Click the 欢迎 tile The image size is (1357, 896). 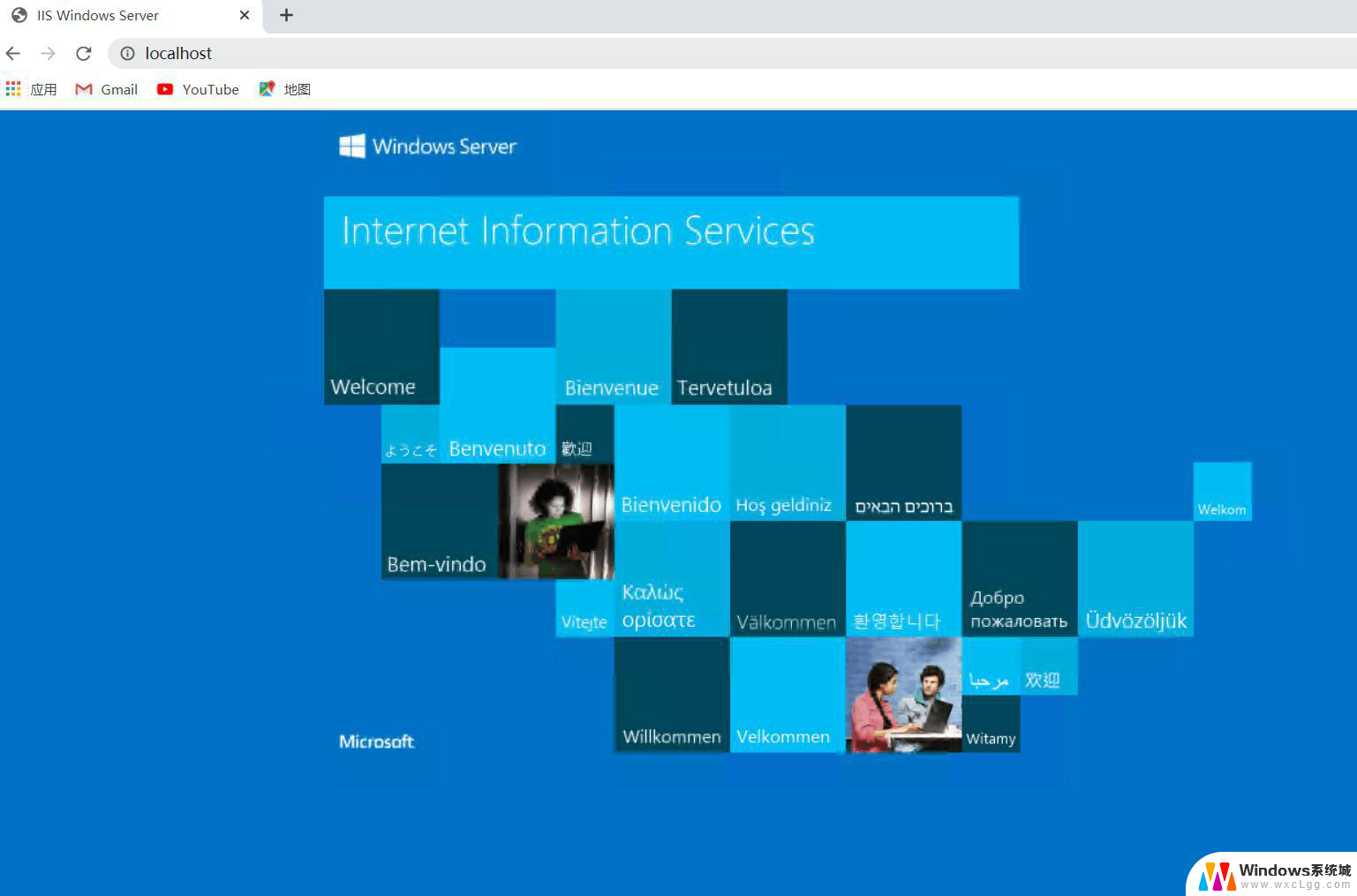tap(1049, 666)
